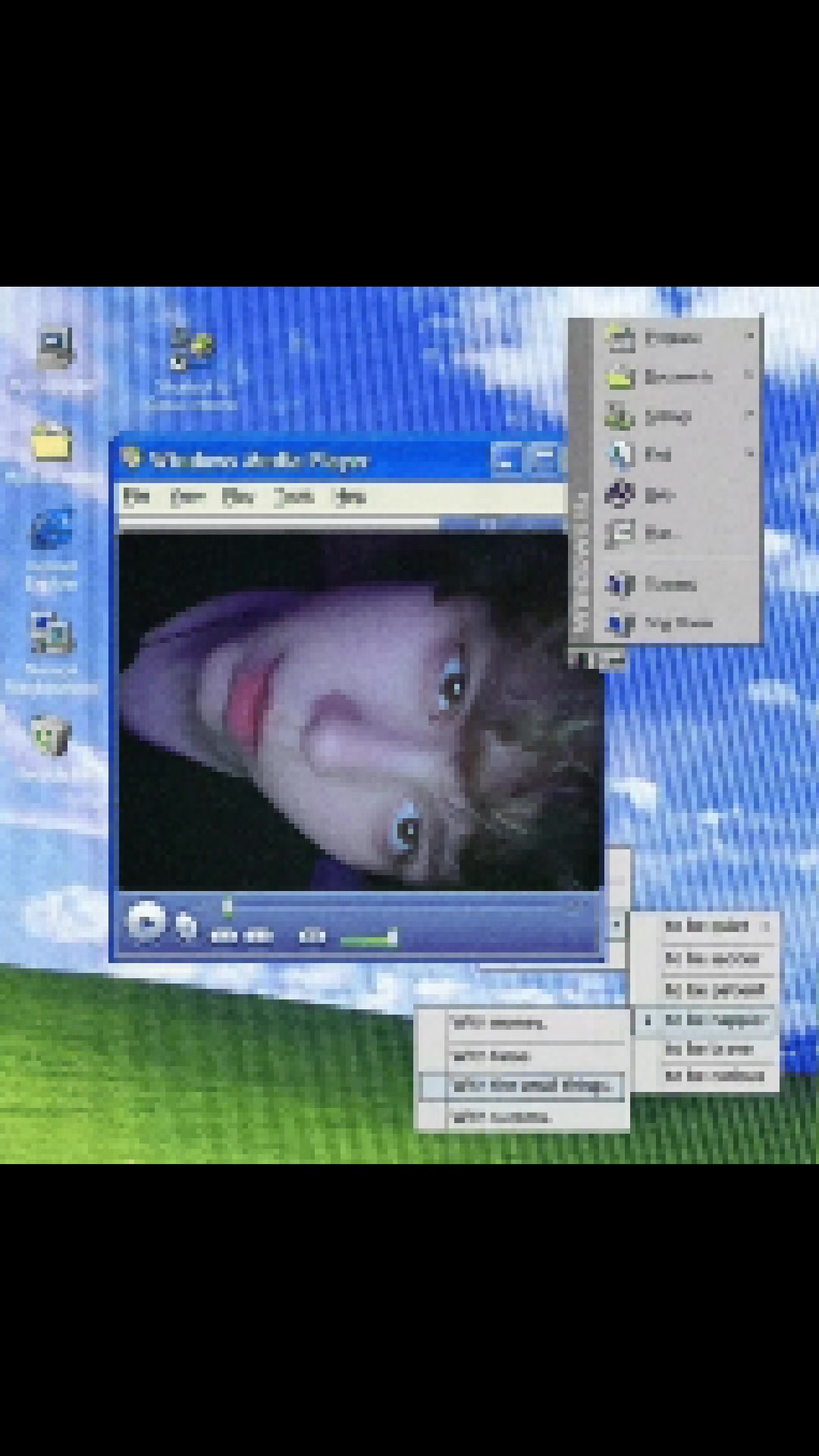Mute the Windows Media Player audio
The height and width of the screenshot is (1456, 819).
pyautogui.click(x=312, y=937)
